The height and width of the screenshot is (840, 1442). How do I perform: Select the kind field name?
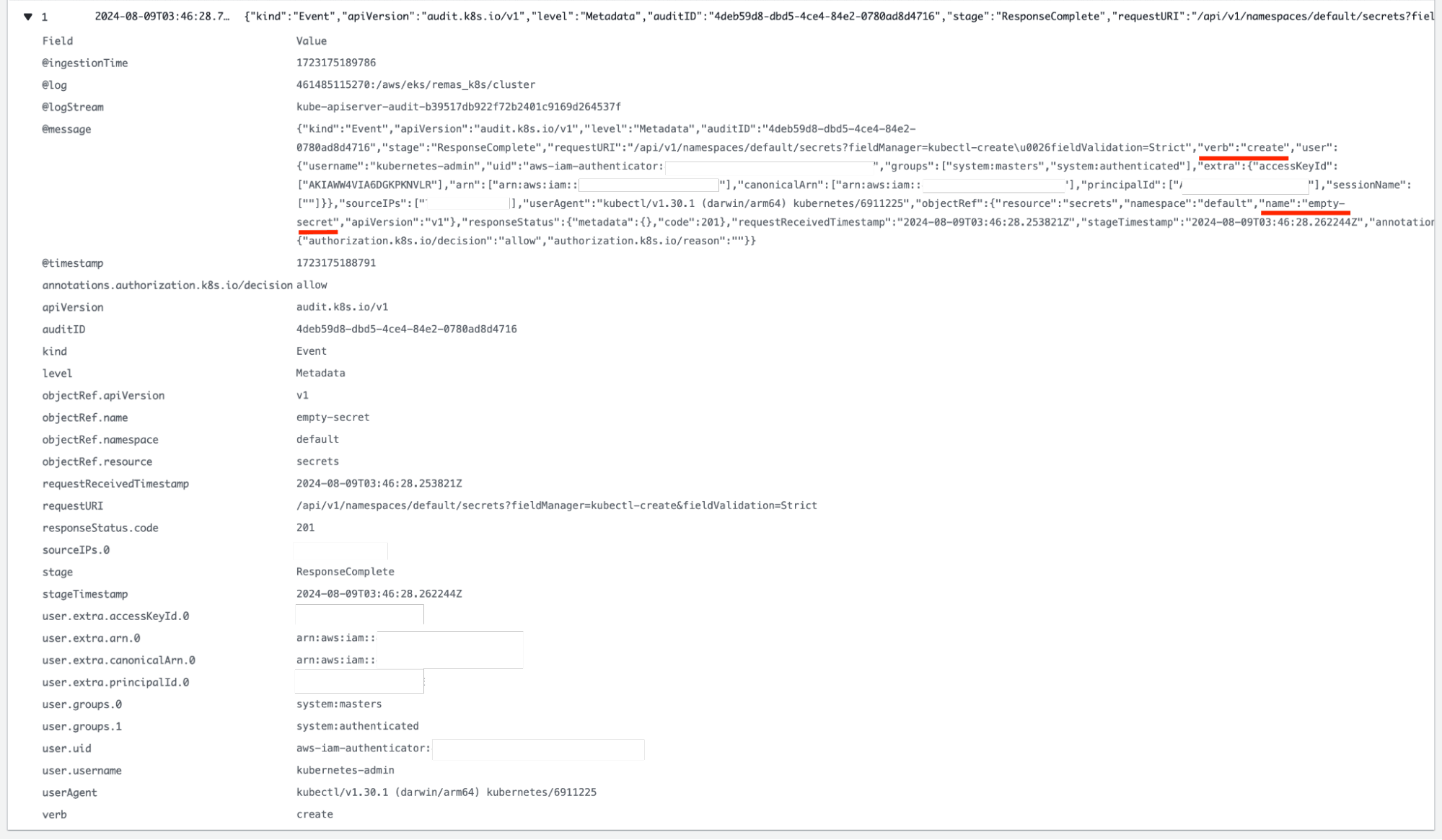(55, 352)
